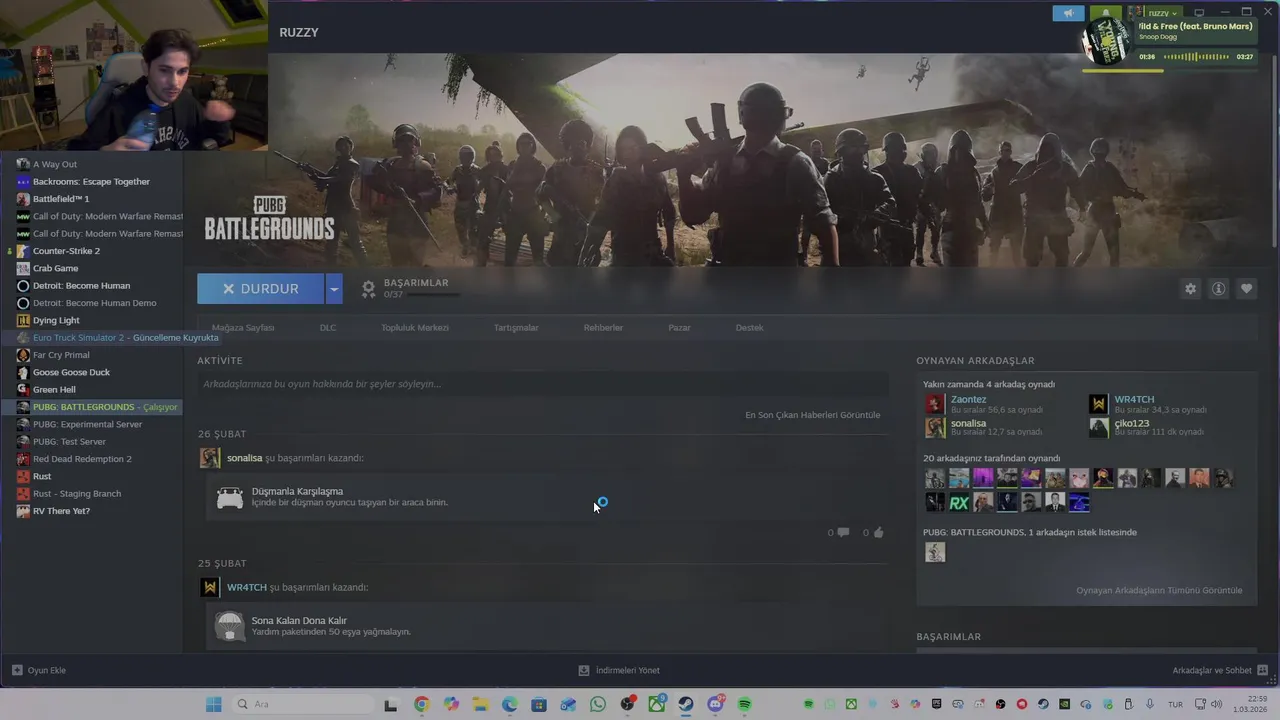The image size is (1280, 720).
Task: Open the DLC tab
Action: coord(328,328)
